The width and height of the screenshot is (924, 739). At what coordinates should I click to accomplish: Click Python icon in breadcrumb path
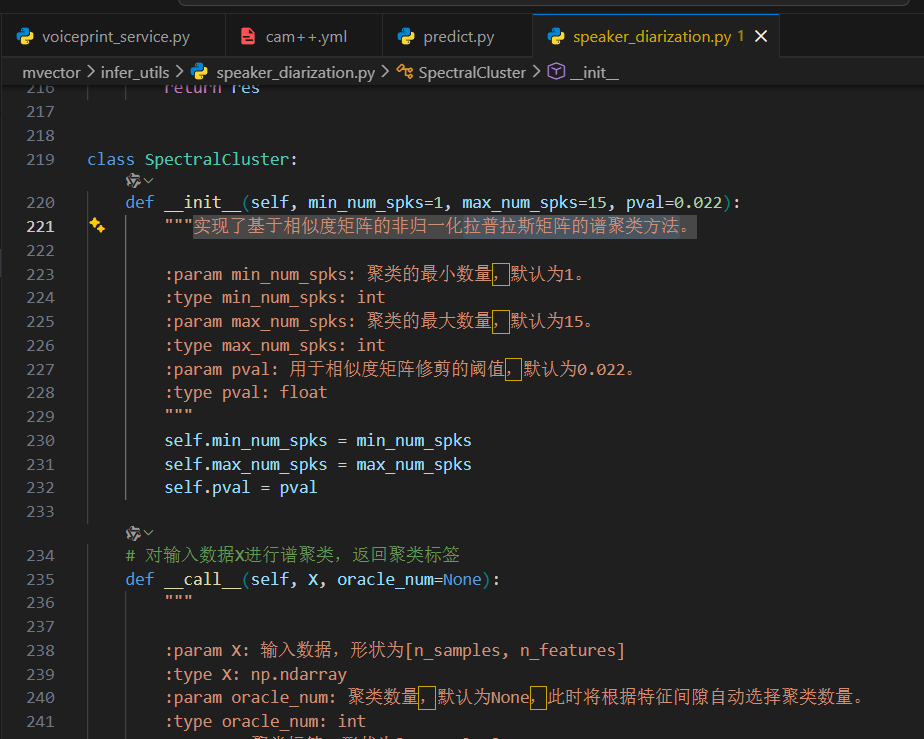coord(199,72)
